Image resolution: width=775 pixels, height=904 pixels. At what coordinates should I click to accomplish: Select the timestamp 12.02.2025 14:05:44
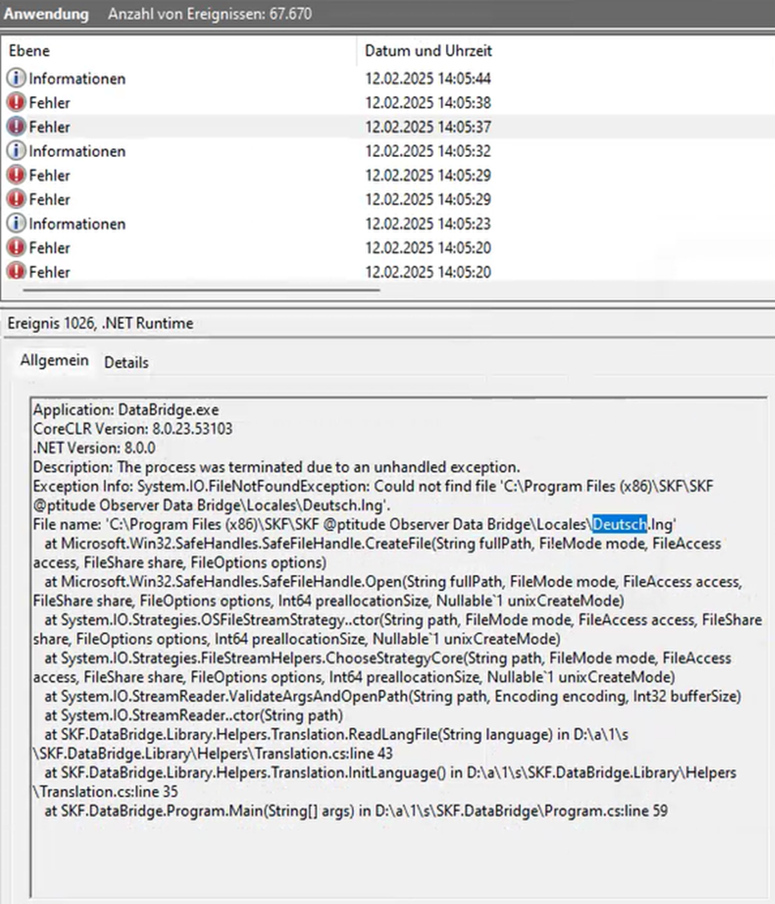(426, 78)
